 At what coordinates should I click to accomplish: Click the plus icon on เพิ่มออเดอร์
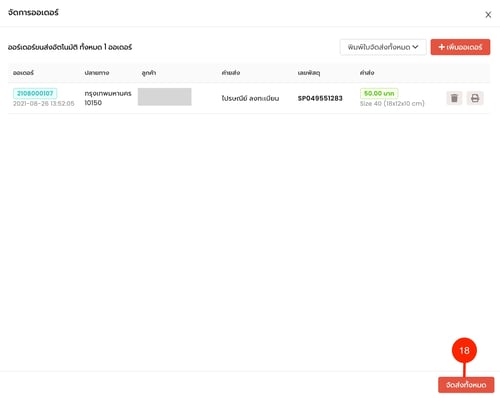coord(441,47)
